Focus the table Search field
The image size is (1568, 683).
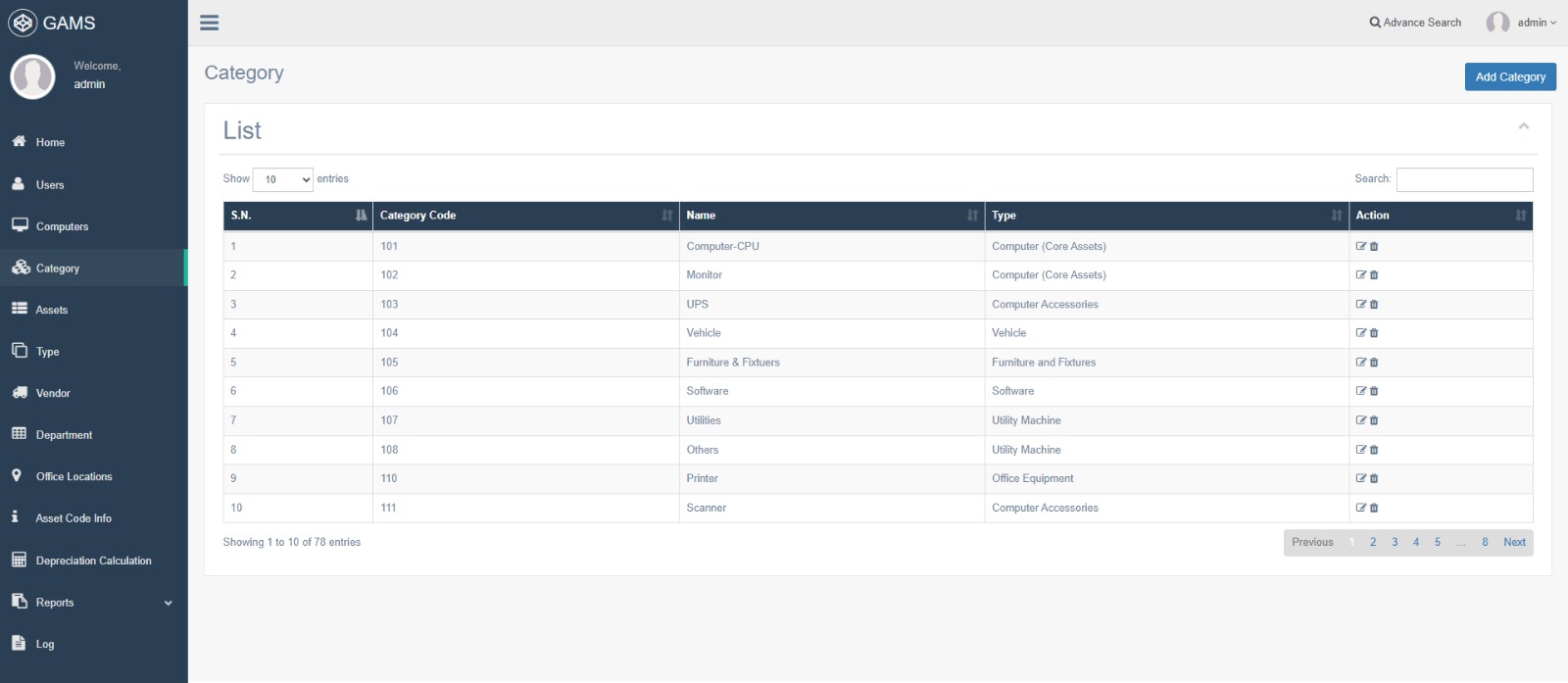1464,179
